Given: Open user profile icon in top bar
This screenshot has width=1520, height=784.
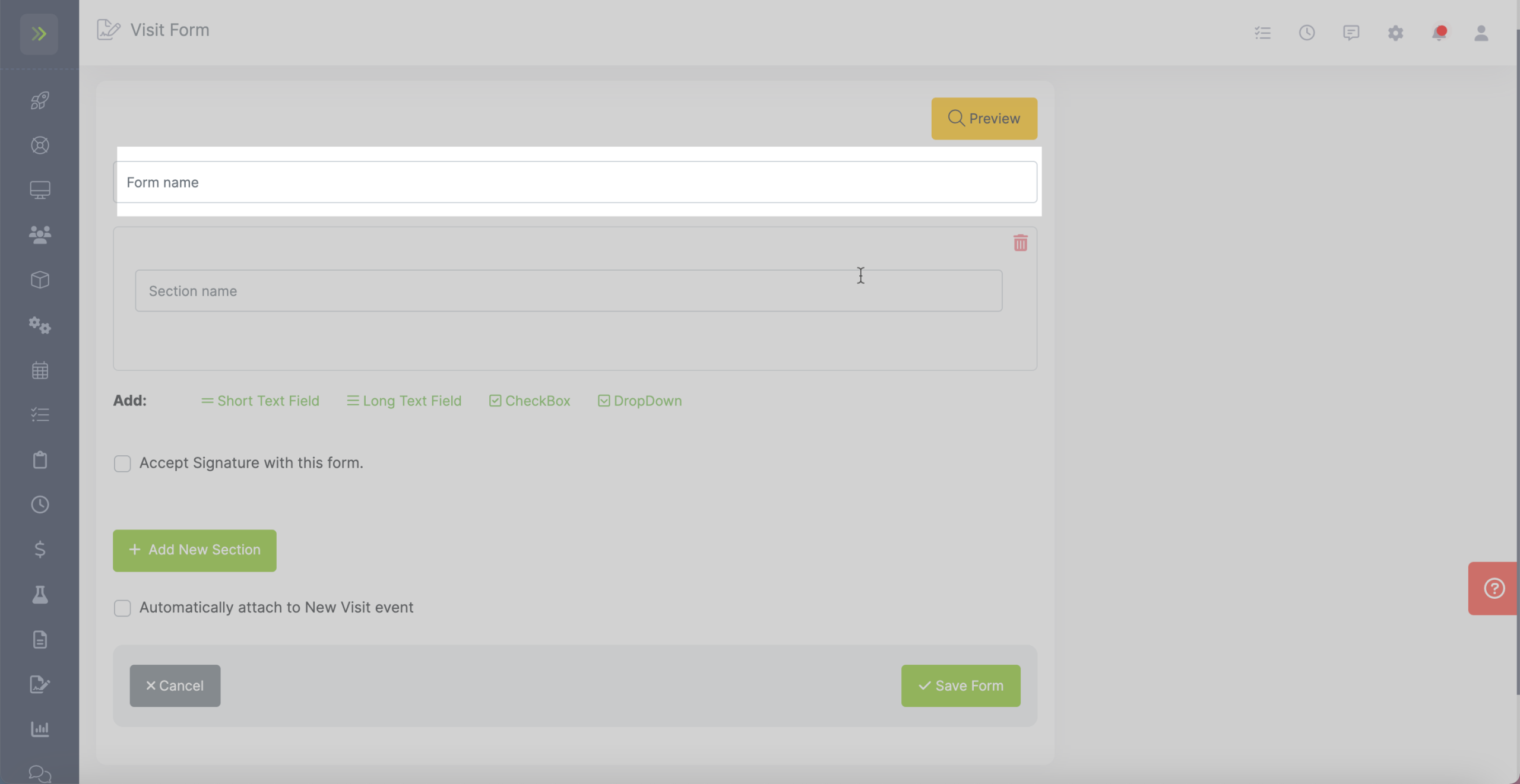Looking at the screenshot, I should coord(1481,33).
